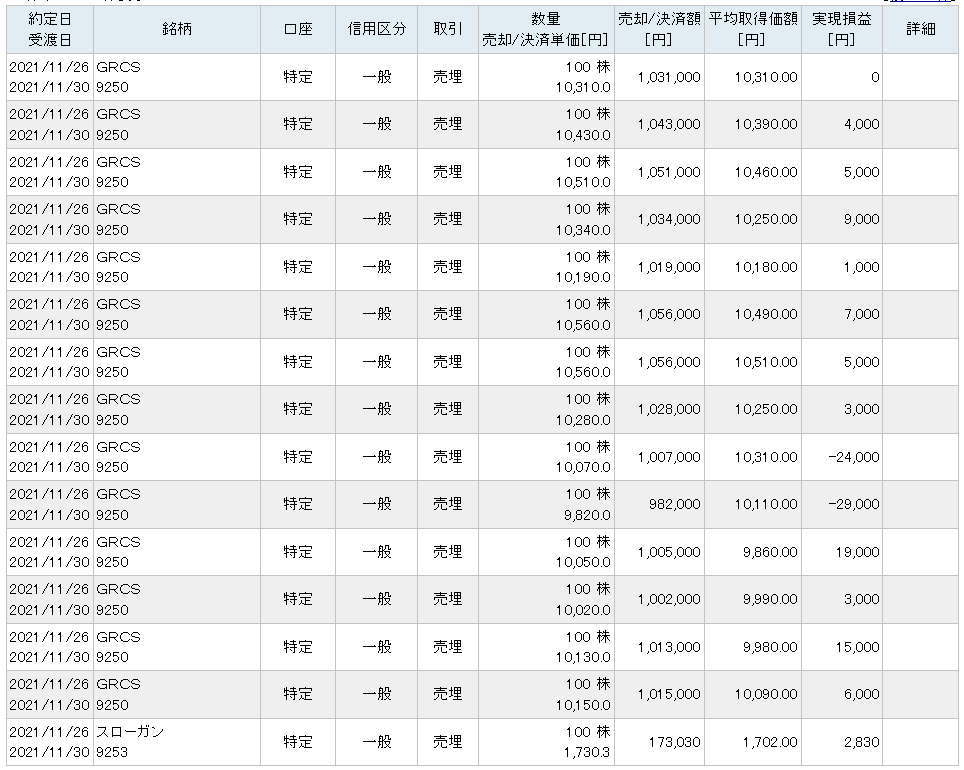The image size is (964, 770).
Task: Select the 1,702.00 average acquisition price
Action: (x=765, y=742)
